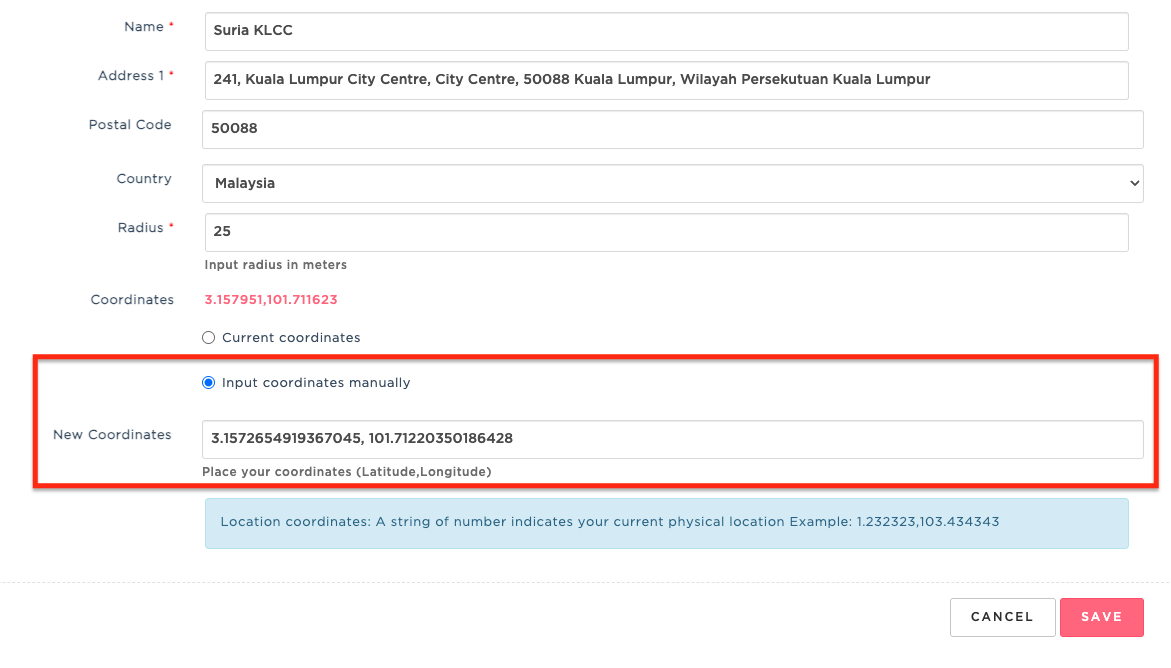The image size is (1171, 668).
Task: Click the blue Location coordinates info box
Action: (x=666, y=523)
